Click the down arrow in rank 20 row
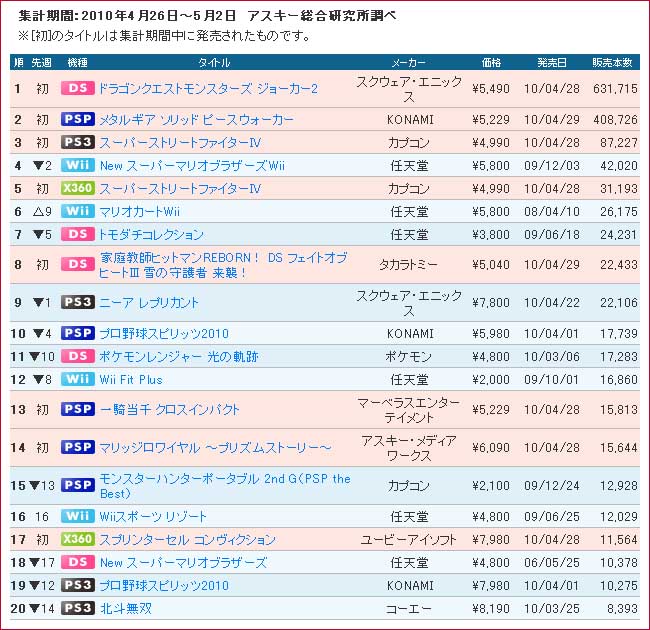The width and height of the screenshot is (650, 630). coord(35,609)
